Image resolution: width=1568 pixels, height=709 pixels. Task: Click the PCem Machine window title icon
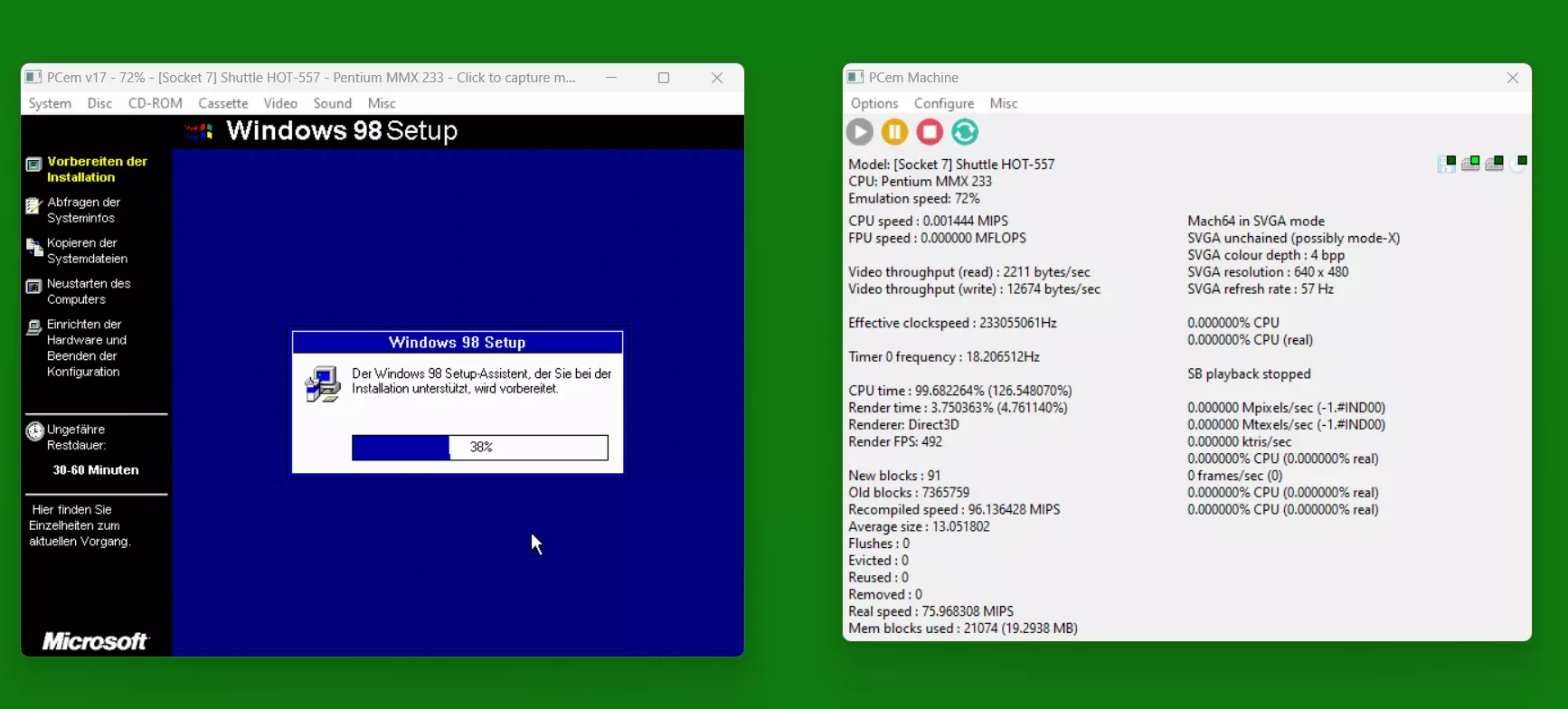tap(855, 78)
